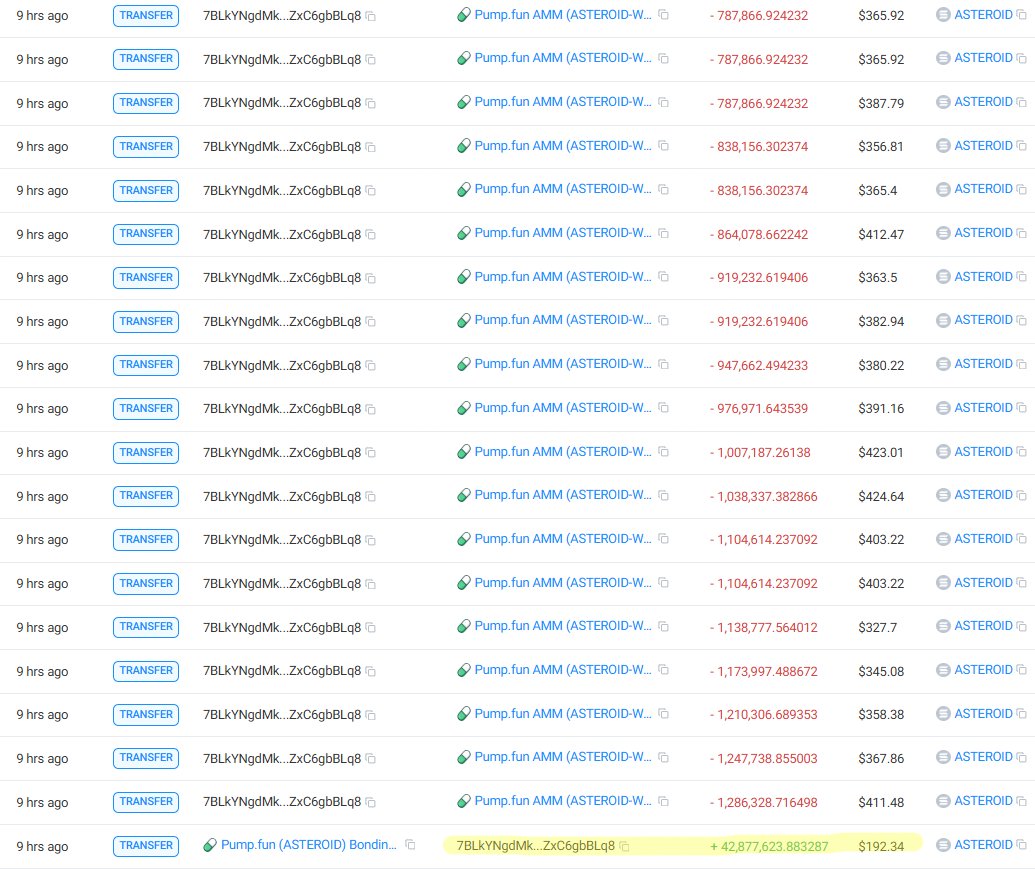The width and height of the screenshot is (1035, 869).
Task: Click the green pill token icon beside Pump.fun AMM
Action: (463, 15)
